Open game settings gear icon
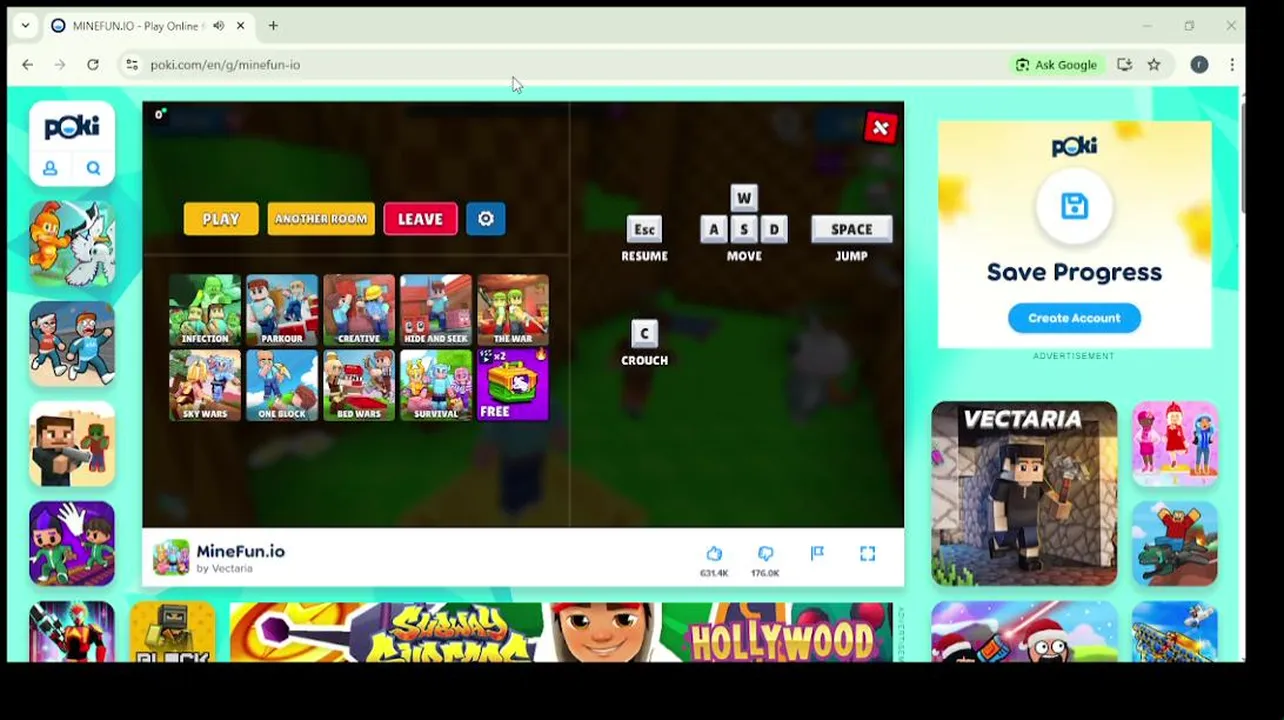 click(x=486, y=219)
